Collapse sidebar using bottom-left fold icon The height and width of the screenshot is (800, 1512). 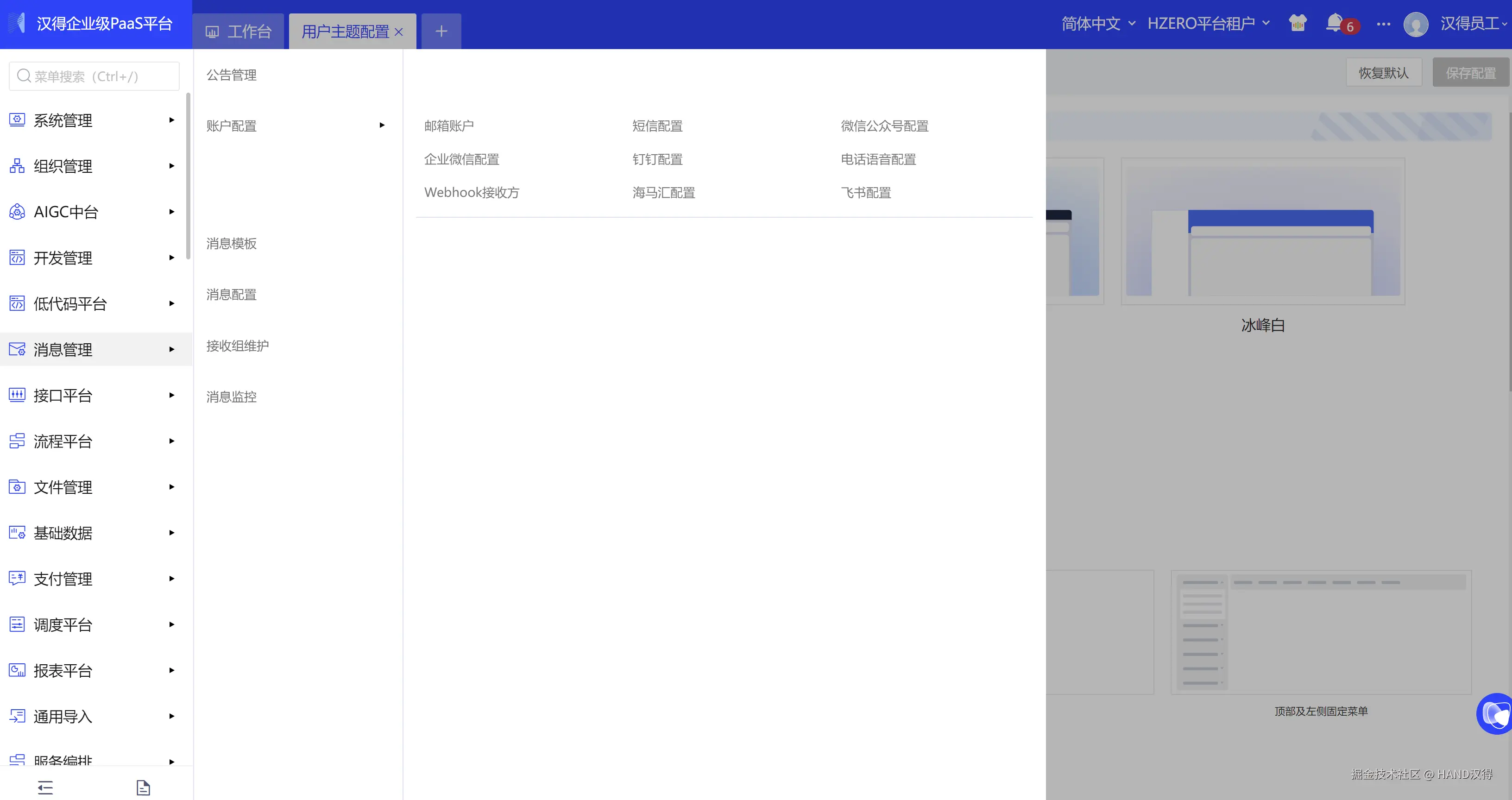pyautogui.click(x=45, y=787)
